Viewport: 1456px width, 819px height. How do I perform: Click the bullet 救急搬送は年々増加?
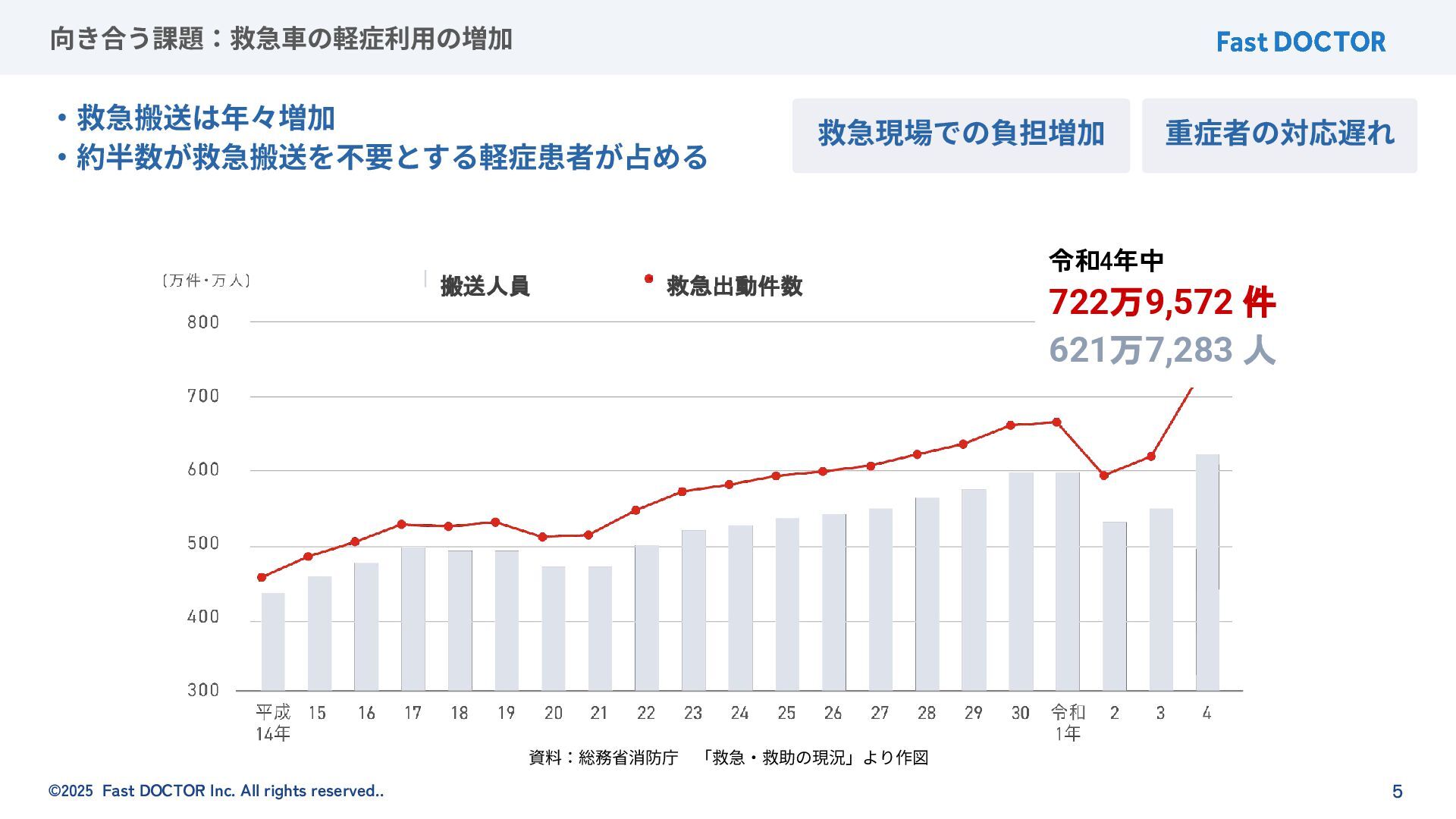205,118
